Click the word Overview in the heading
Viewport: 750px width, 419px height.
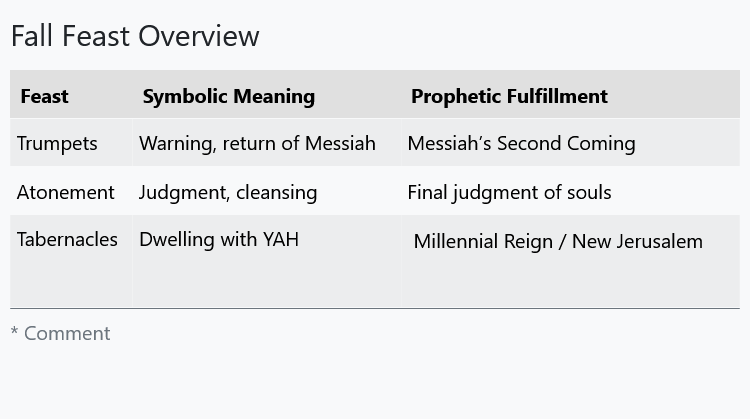point(199,36)
